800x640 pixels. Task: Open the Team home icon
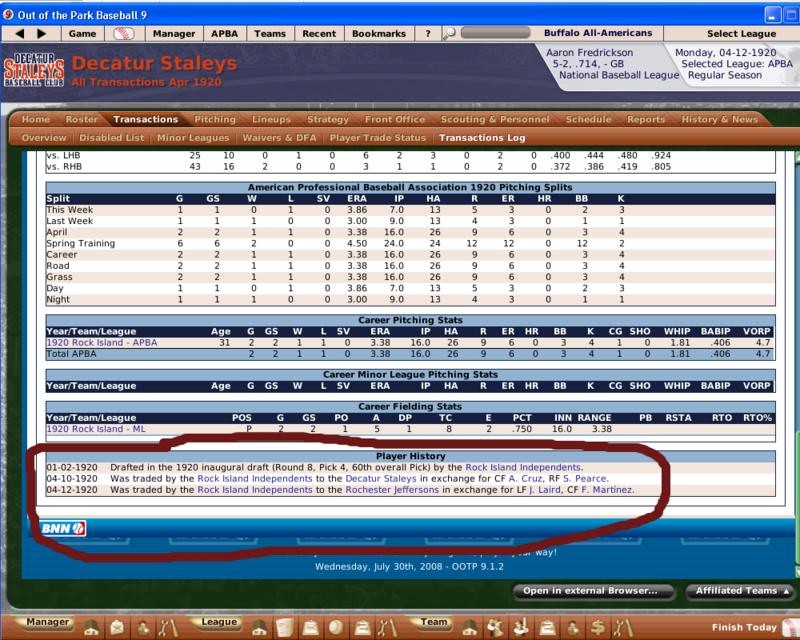(x=470, y=627)
